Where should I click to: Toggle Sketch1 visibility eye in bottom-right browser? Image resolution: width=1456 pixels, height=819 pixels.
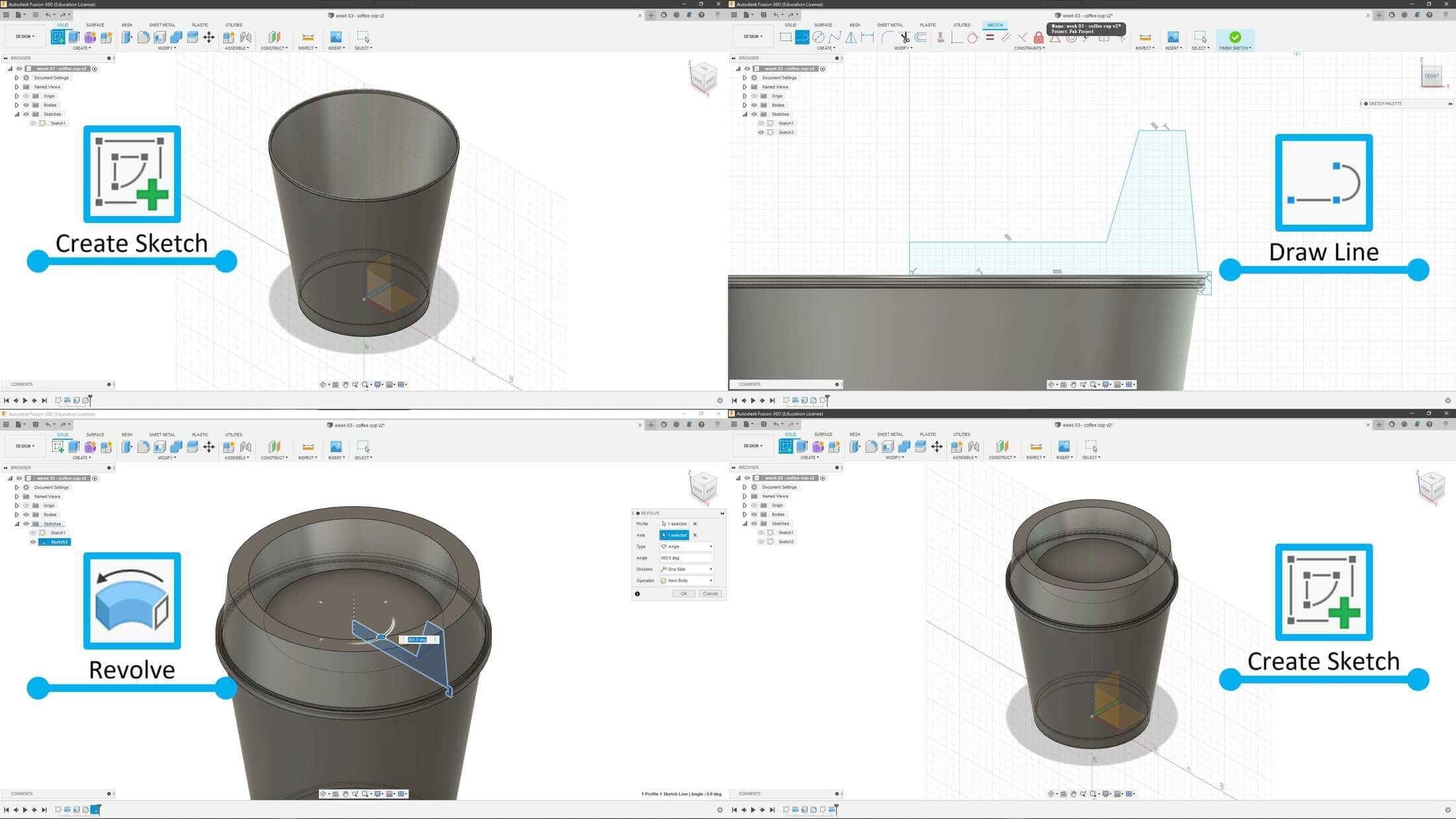tap(761, 533)
